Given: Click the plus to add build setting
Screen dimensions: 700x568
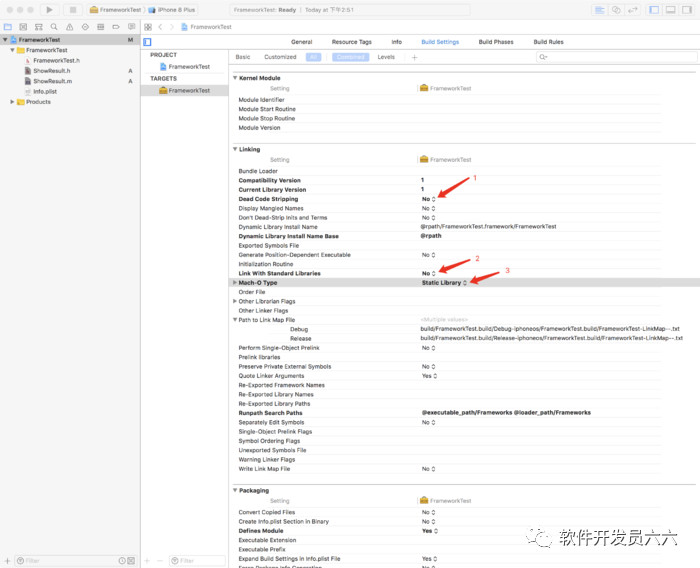Looking at the screenshot, I should coord(414,57).
